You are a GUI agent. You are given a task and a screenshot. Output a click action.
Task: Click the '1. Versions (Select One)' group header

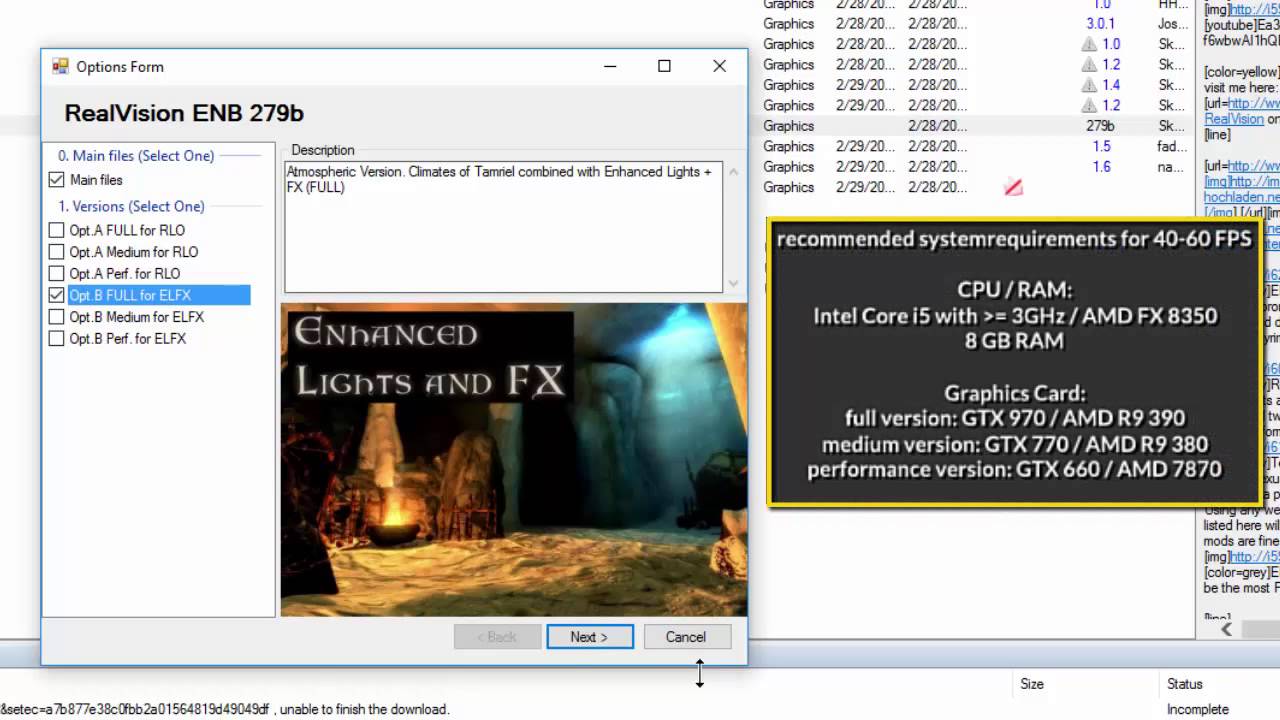point(131,206)
